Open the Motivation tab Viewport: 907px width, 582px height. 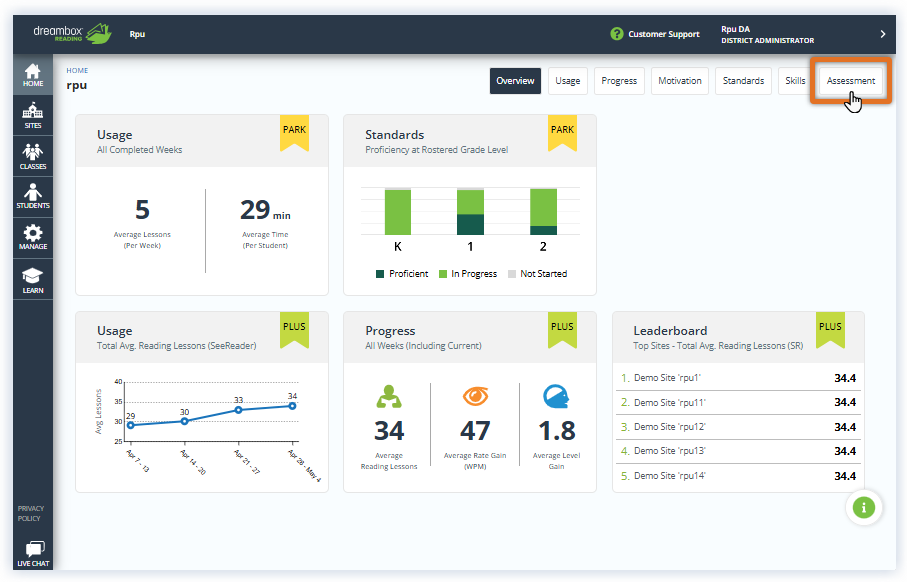679,81
